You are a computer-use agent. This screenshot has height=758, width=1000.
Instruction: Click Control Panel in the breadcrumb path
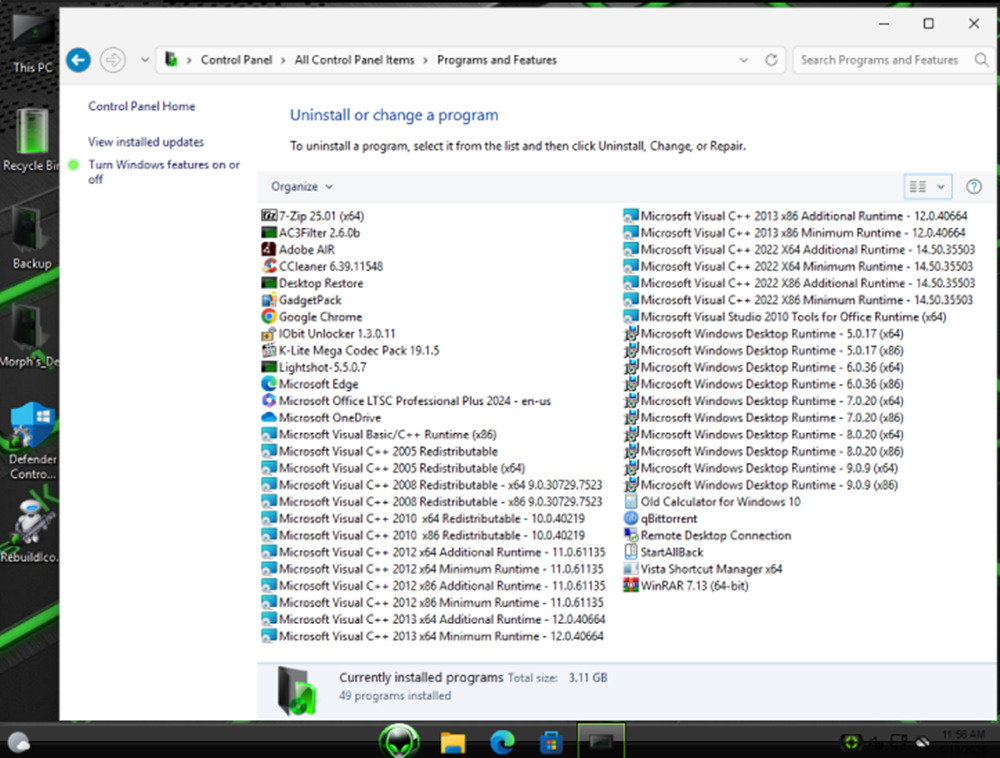tap(236, 60)
